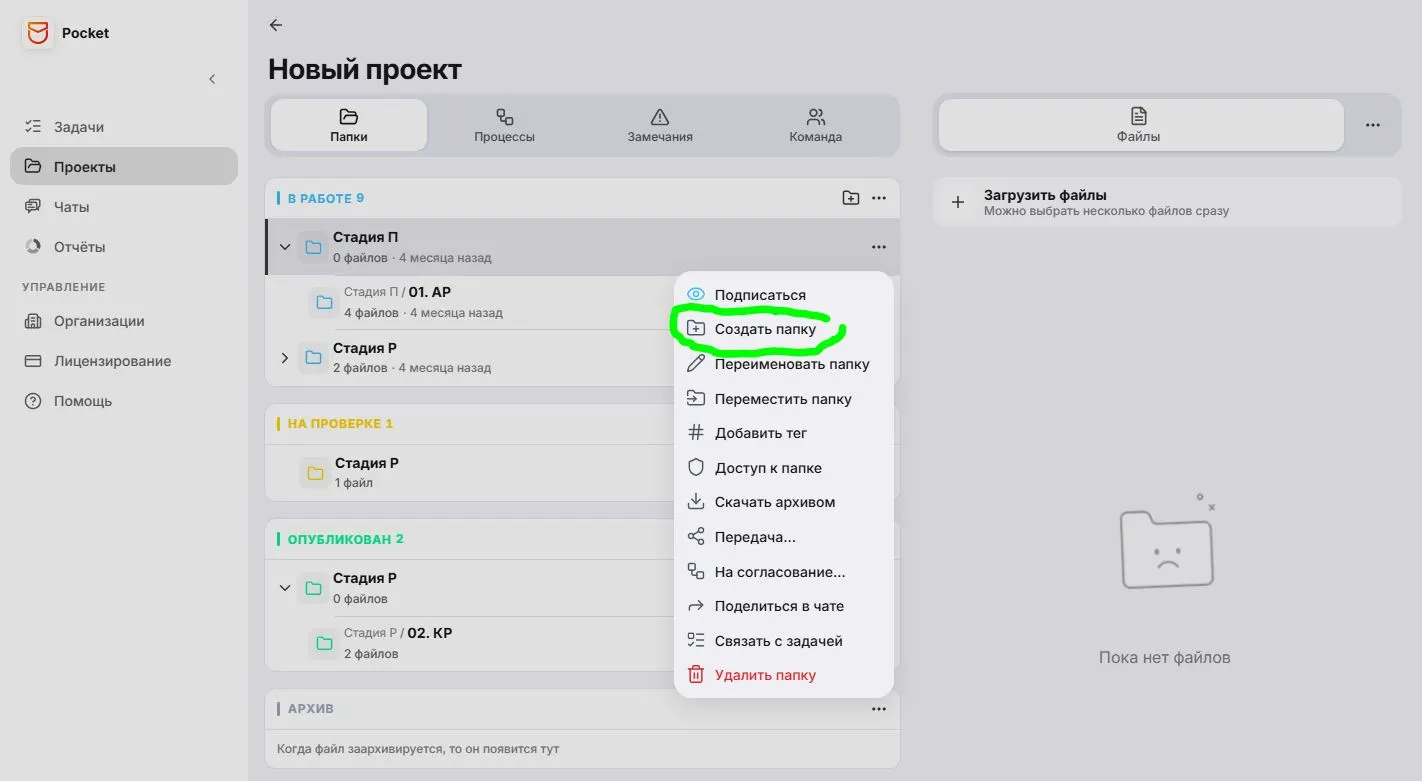
Task: Open the three-dot menu of Стадия П folder
Action: (879, 247)
